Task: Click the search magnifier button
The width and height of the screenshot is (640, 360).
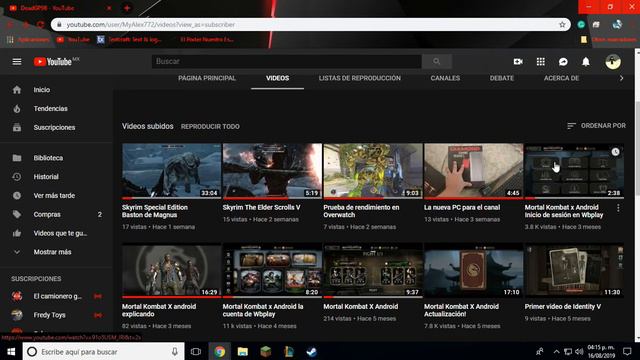Action: [437, 62]
